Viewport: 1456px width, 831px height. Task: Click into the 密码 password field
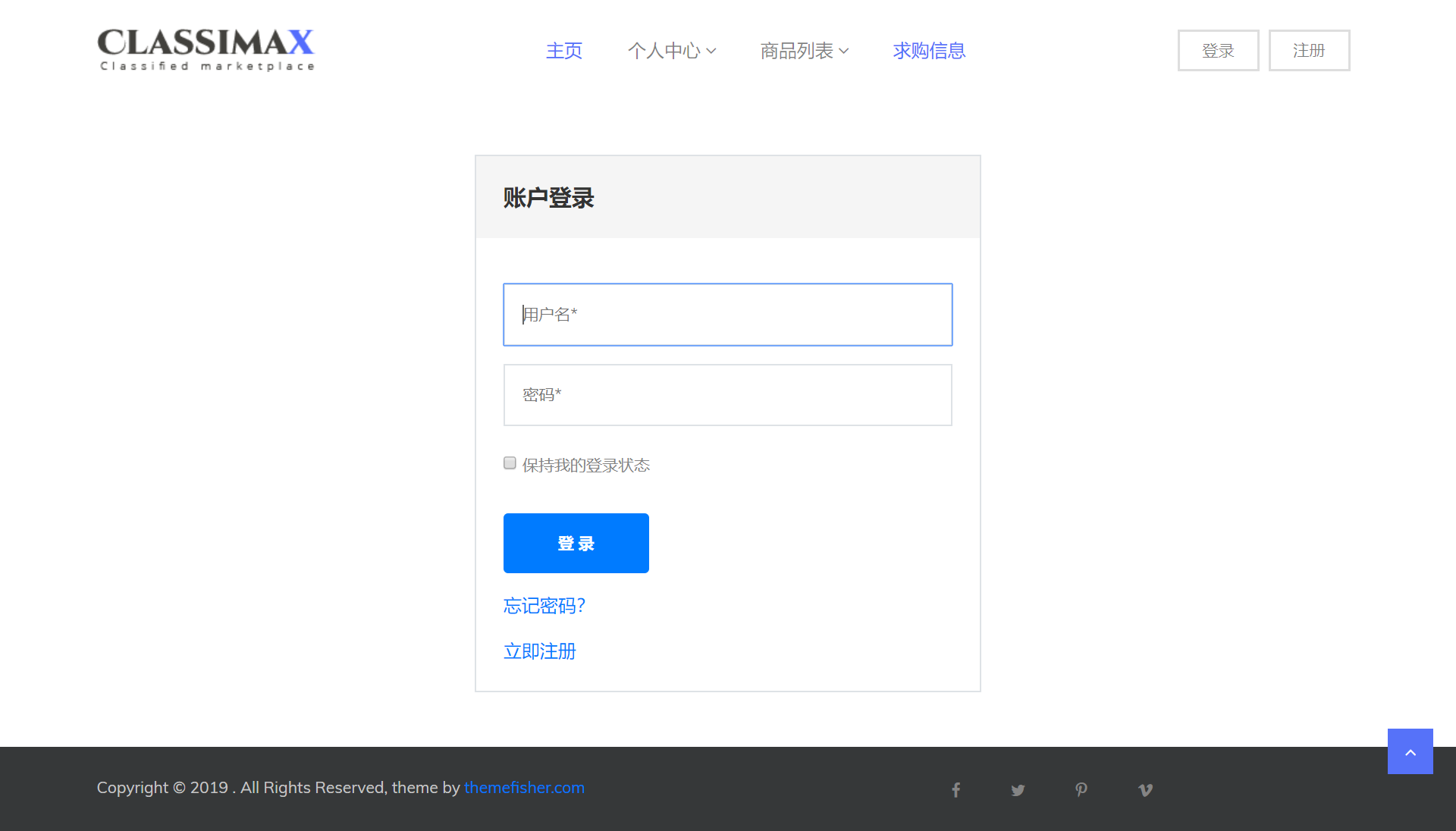point(727,395)
